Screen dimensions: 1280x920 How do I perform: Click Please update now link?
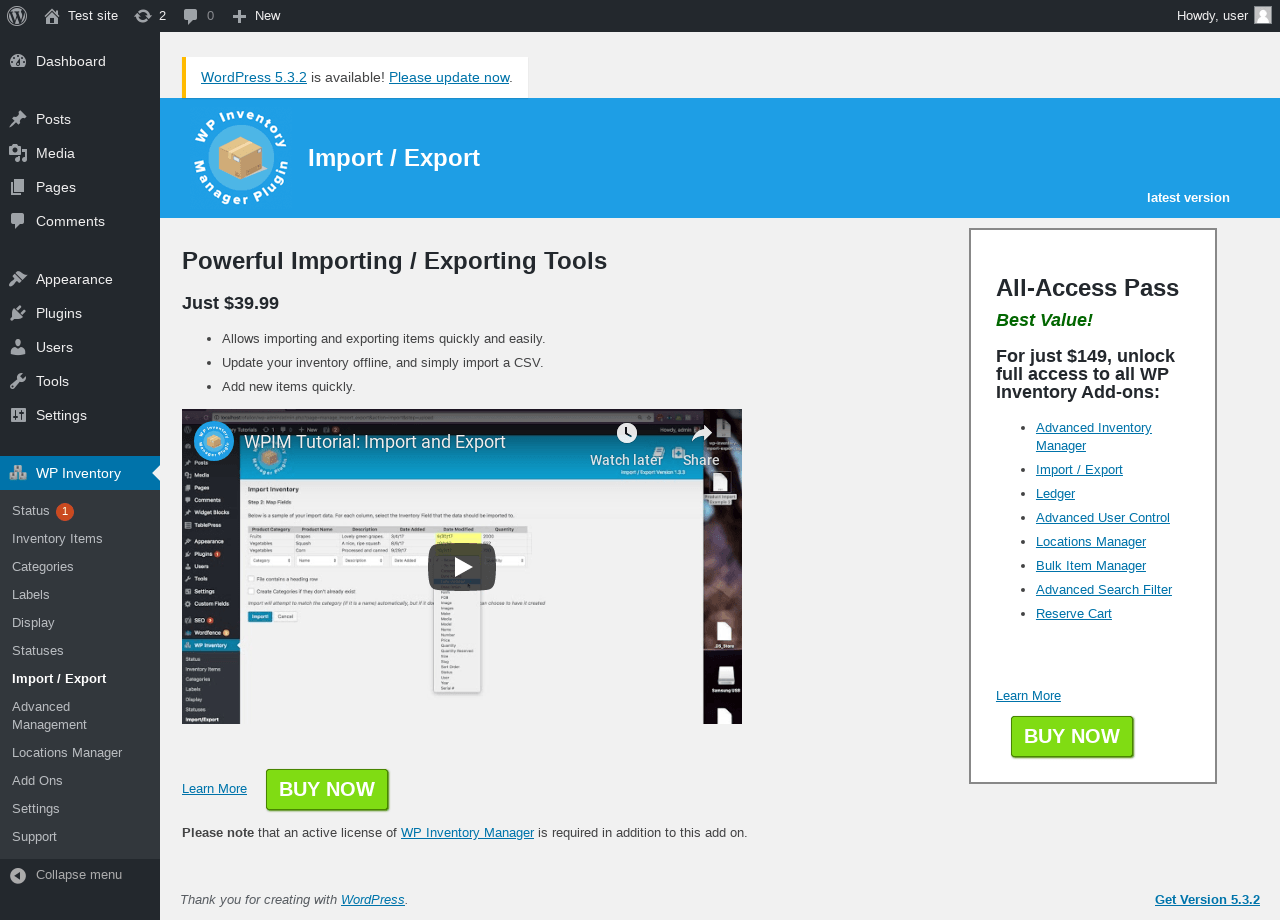449,77
